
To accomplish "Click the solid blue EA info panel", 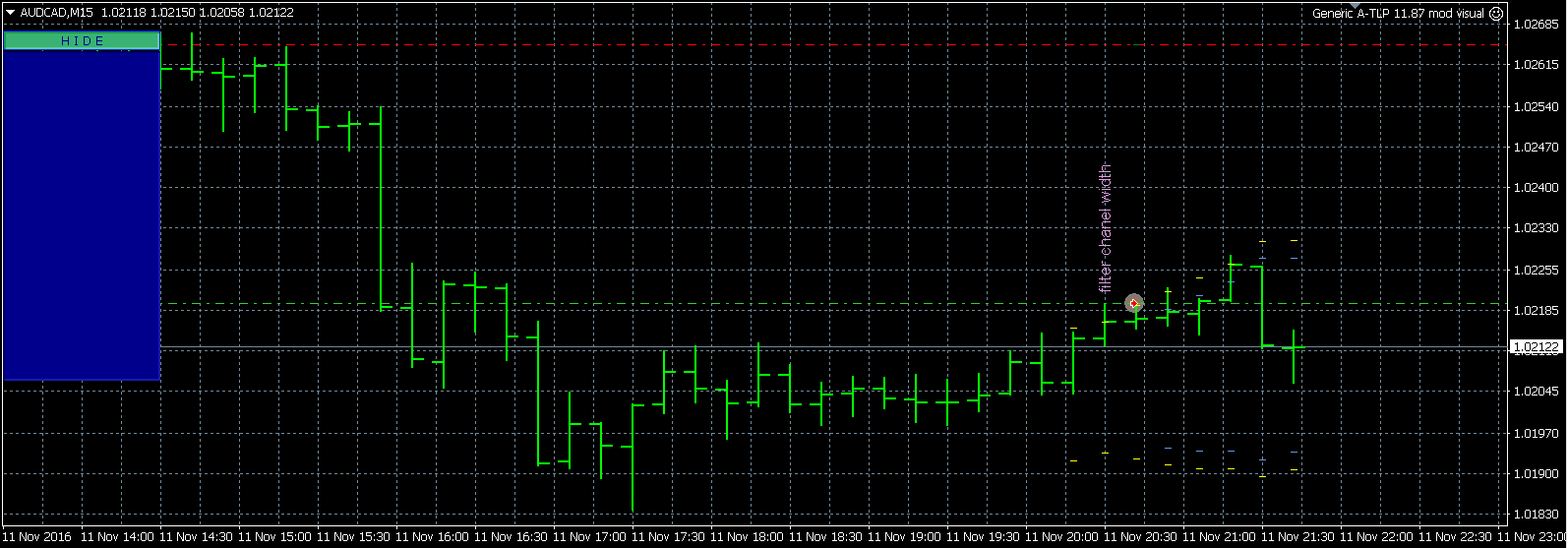I will point(82,214).
